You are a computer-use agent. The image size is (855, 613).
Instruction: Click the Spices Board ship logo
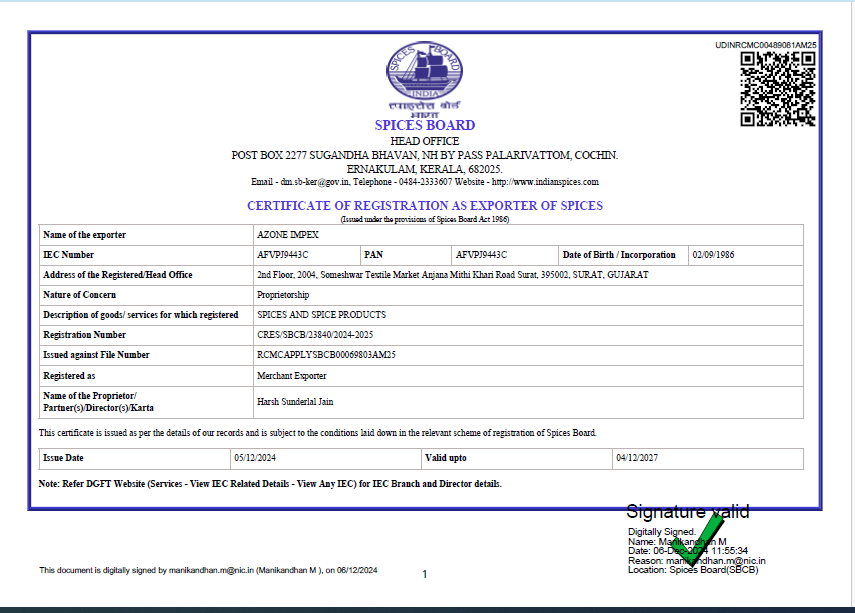coord(424,71)
